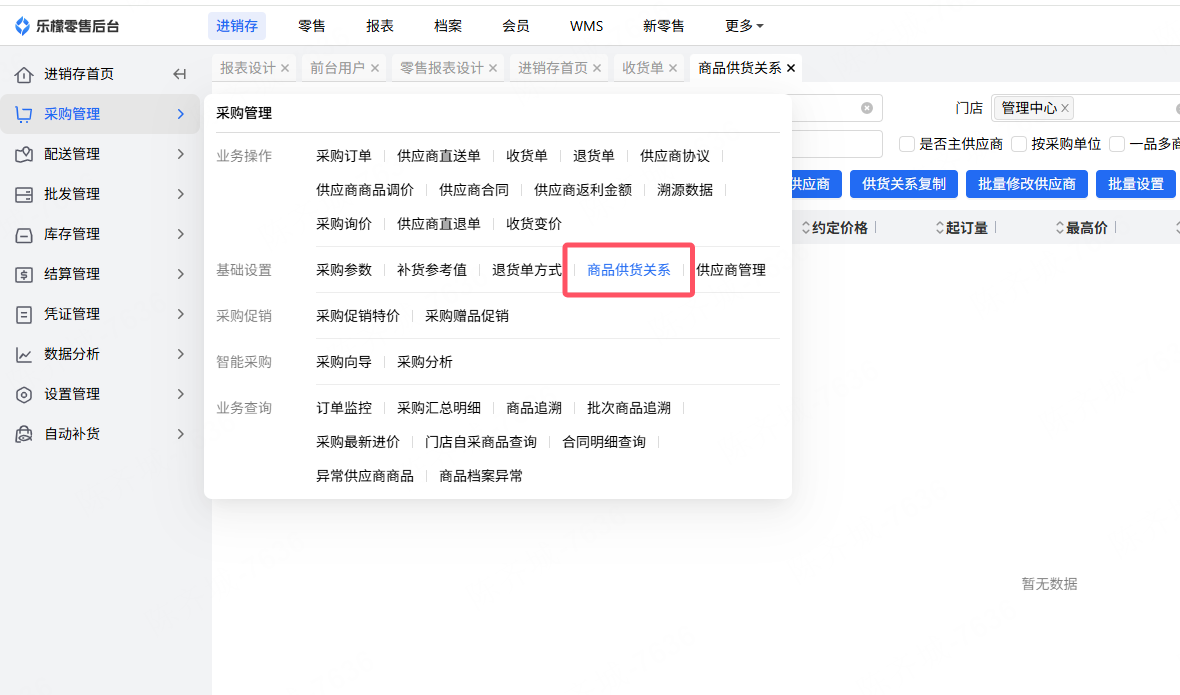Viewport: 1180px width, 695px height.
Task: Expand the 数据分析 sidebar chevron
Action: pos(181,354)
